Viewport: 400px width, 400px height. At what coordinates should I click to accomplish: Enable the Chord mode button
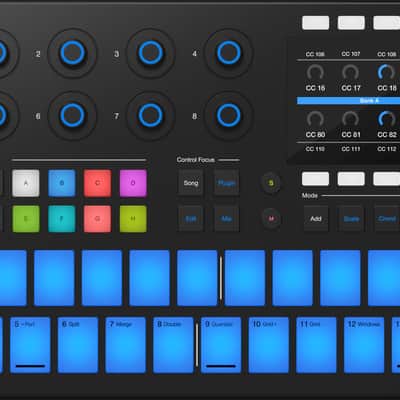(387, 219)
